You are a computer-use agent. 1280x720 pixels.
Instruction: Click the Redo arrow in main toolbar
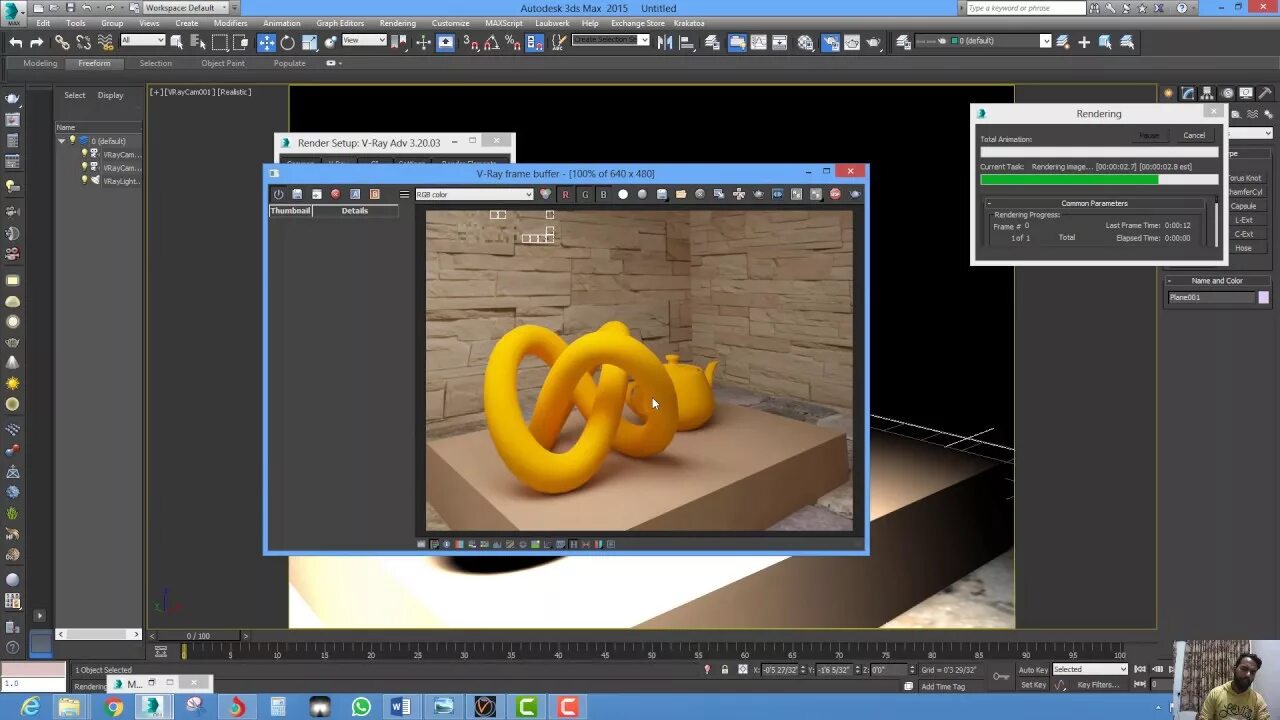click(x=36, y=42)
